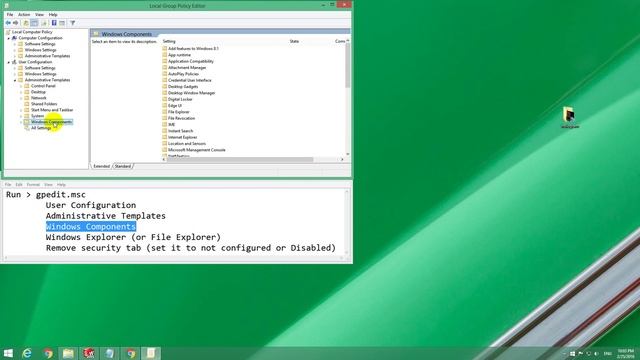Expand the Windows Components tree node

click(21, 122)
